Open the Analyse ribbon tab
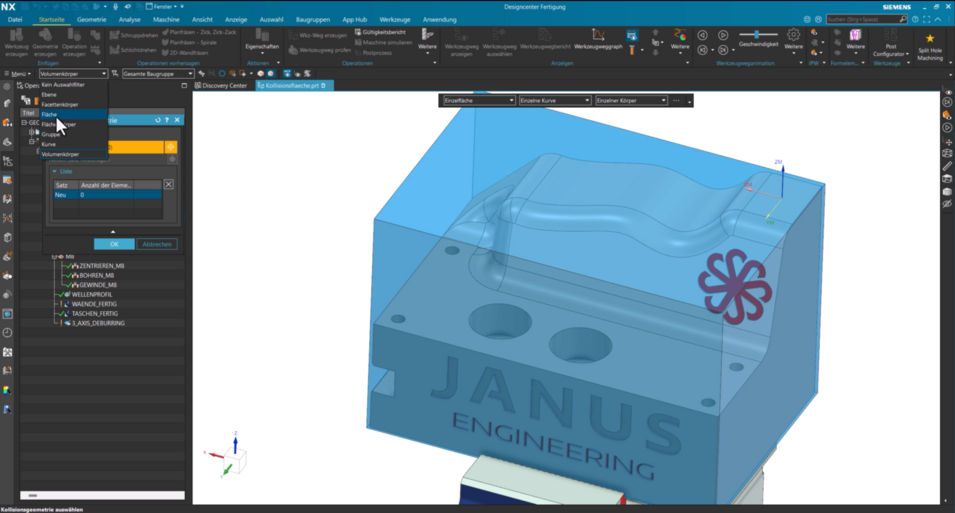Image resolution: width=955 pixels, height=513 pixels. 129,19
